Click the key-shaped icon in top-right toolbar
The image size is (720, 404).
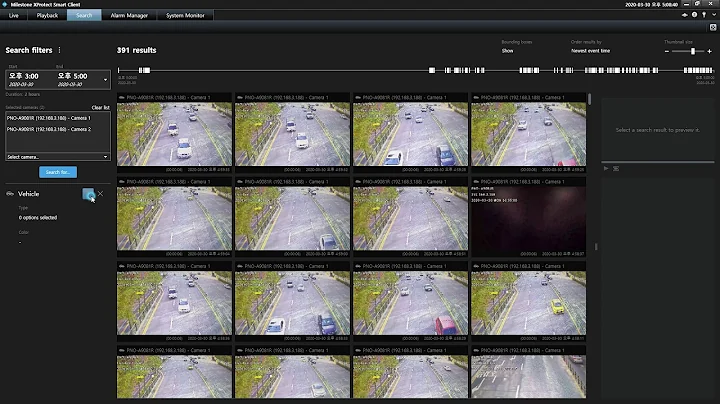pyautogui.click(x=704, y=15)
